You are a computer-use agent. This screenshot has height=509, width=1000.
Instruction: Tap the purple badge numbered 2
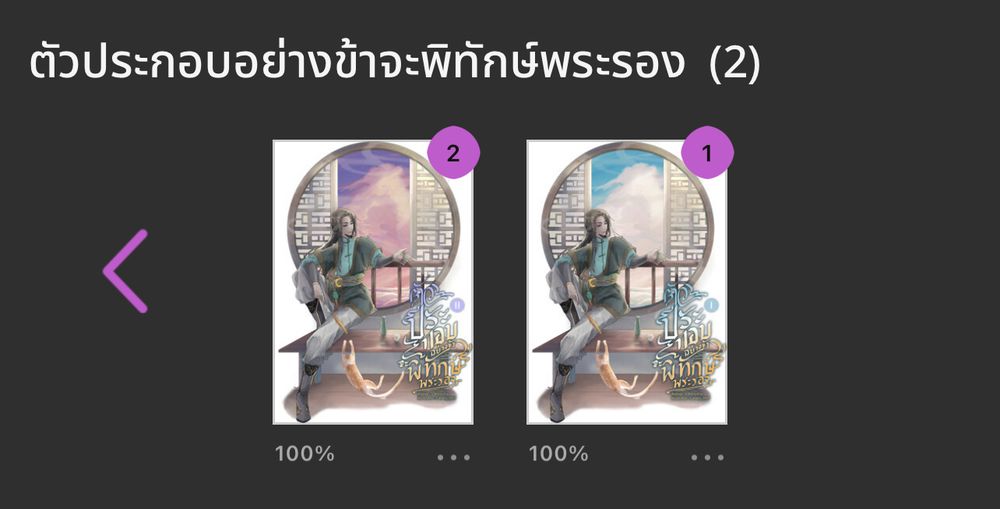tap(453, 153)
